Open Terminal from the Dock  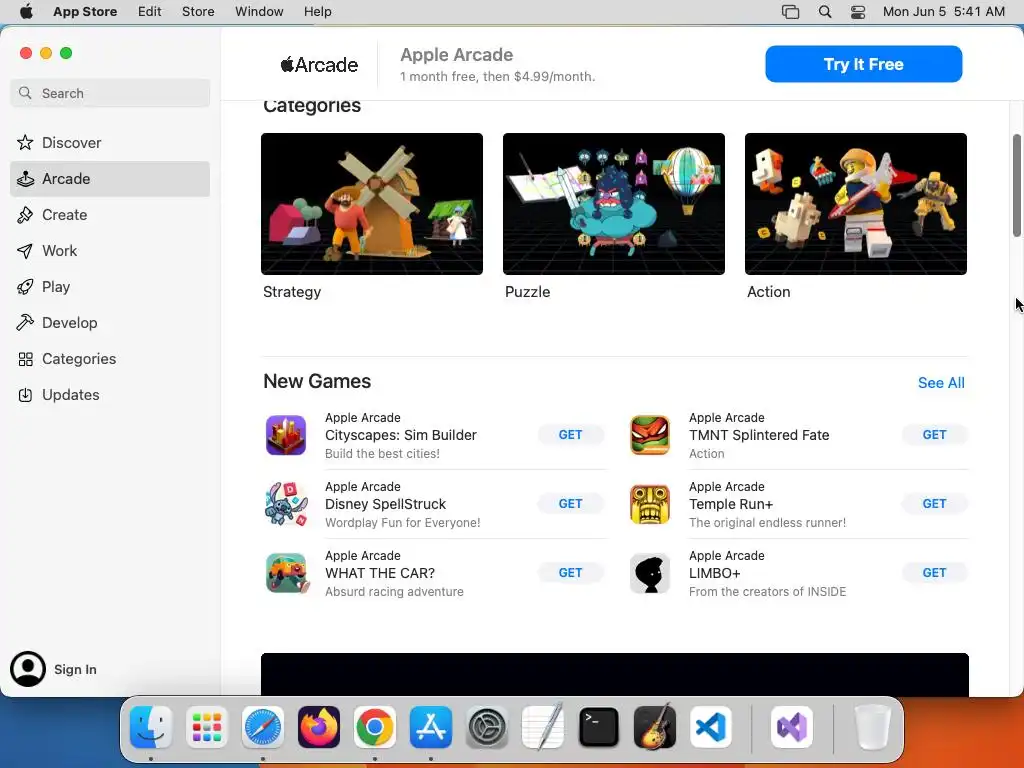click(598, 727)
